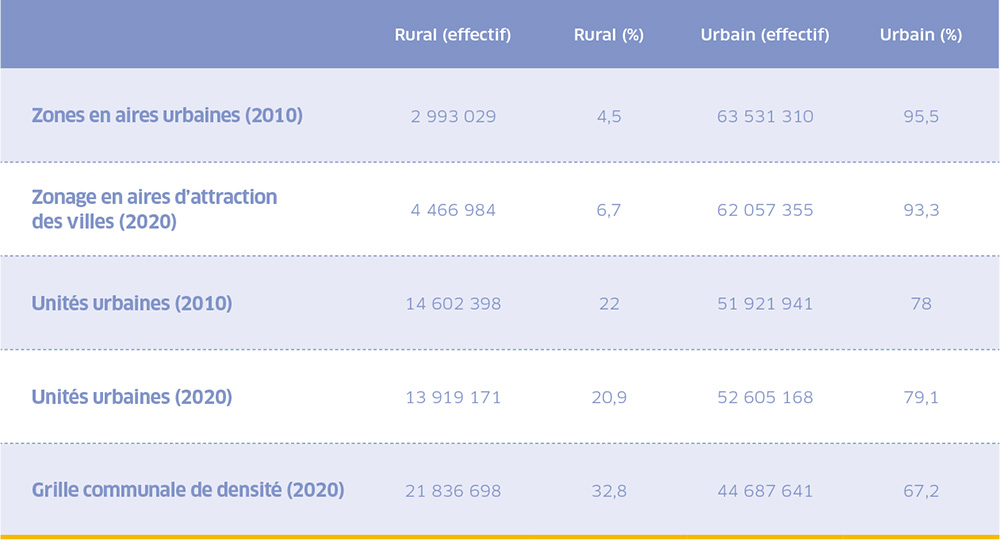Screen dimensions: 1000x542
Task: Click the Rural (effectif) column header
Action: click(453, 35)
